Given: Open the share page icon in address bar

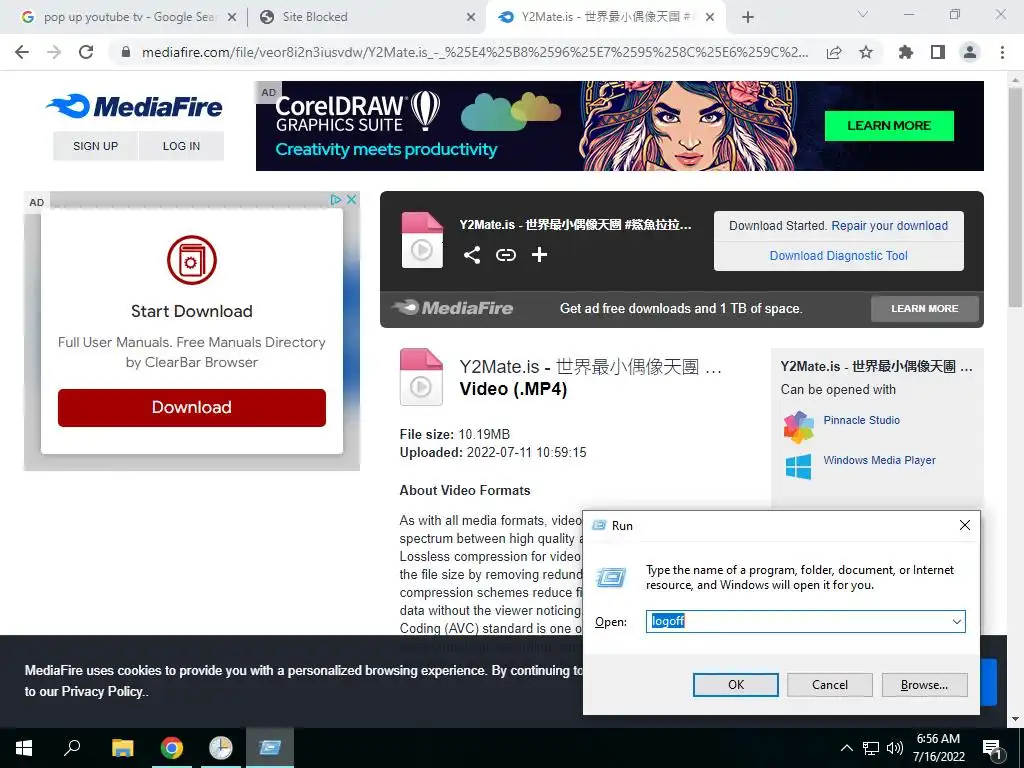Looking at the screenshot, I should pos(834,52).
